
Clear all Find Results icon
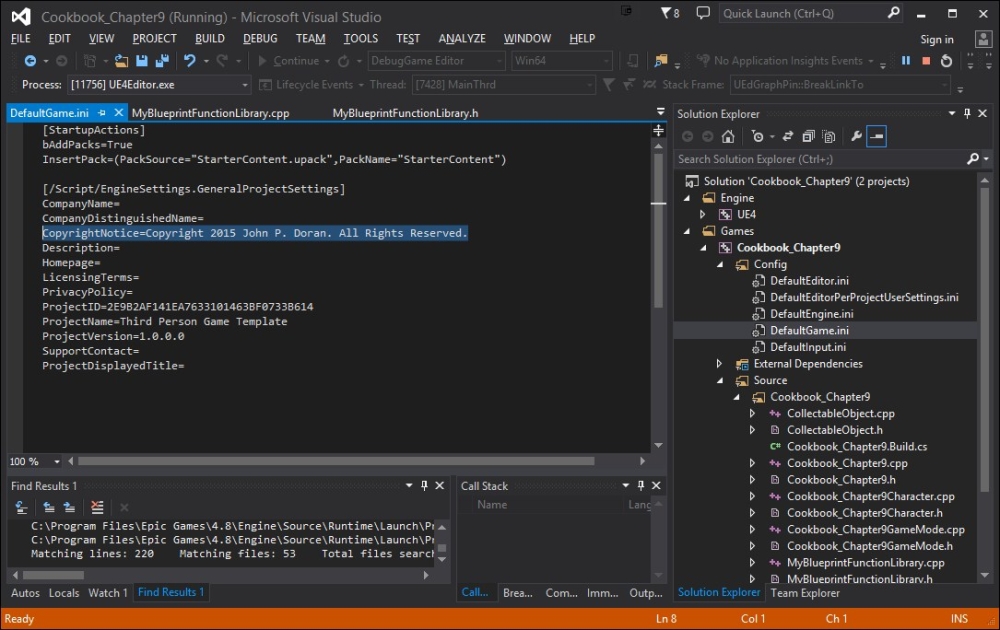coord(97,508)
